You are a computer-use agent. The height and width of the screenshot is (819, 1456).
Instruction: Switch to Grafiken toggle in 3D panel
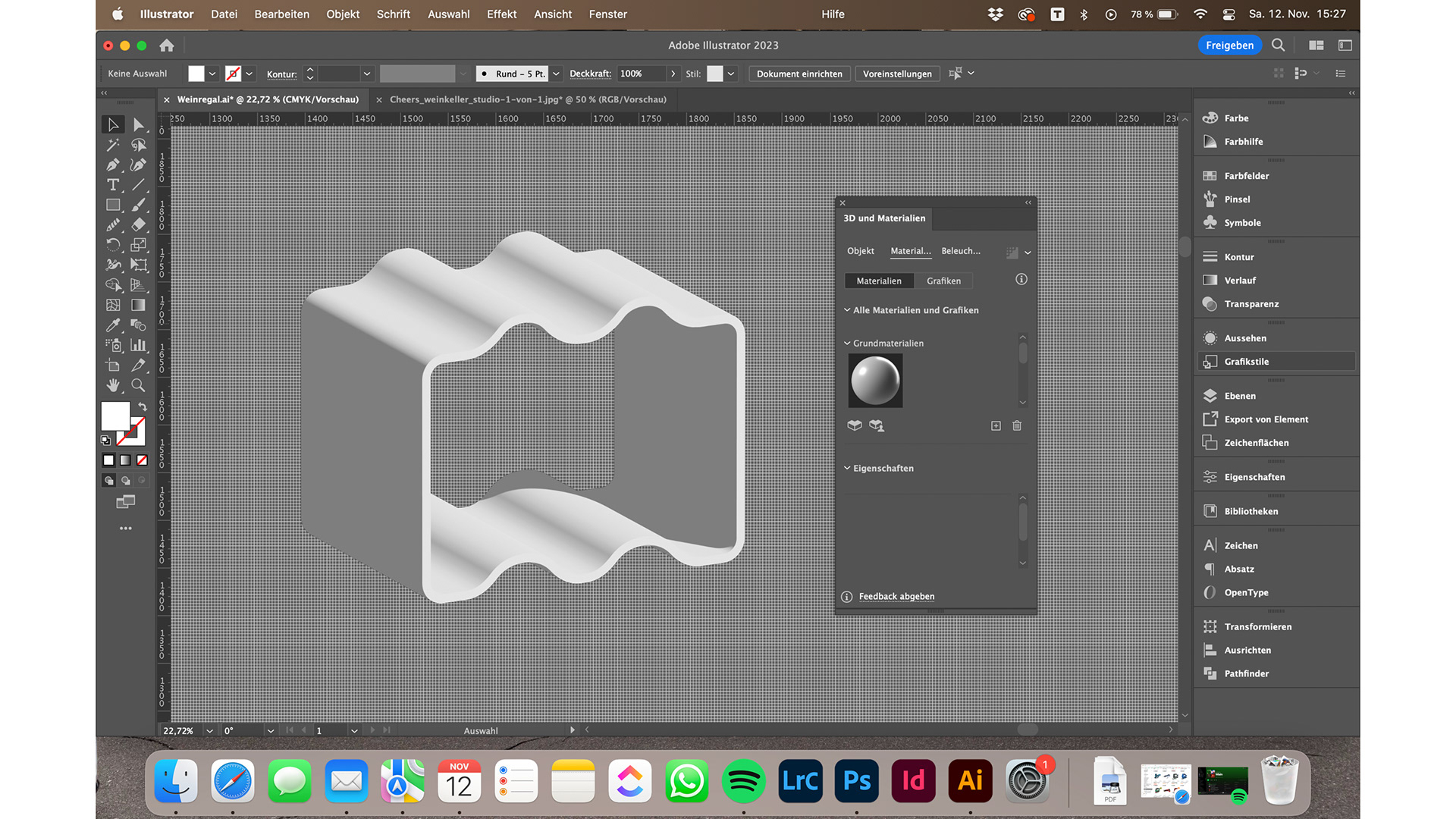pyautogui.click(x=943, y=281)
